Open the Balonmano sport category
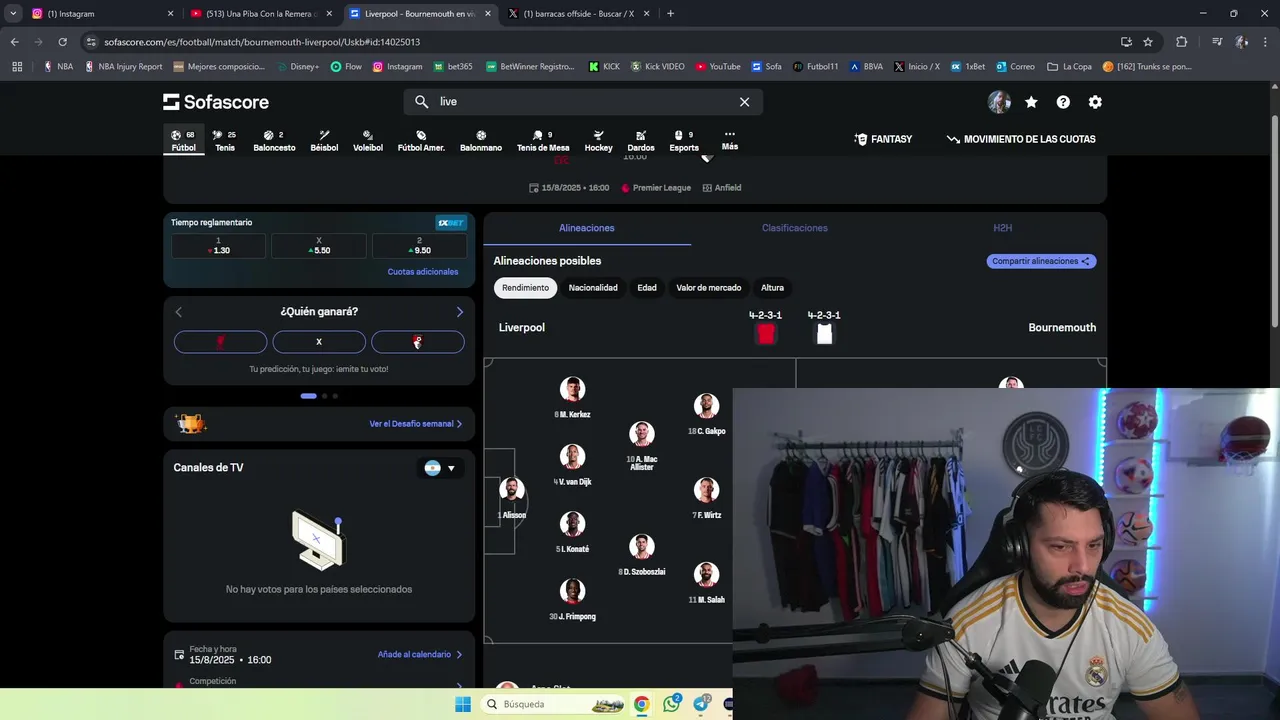This screenshot has height=720, width=1280. (x=481, y=141)
